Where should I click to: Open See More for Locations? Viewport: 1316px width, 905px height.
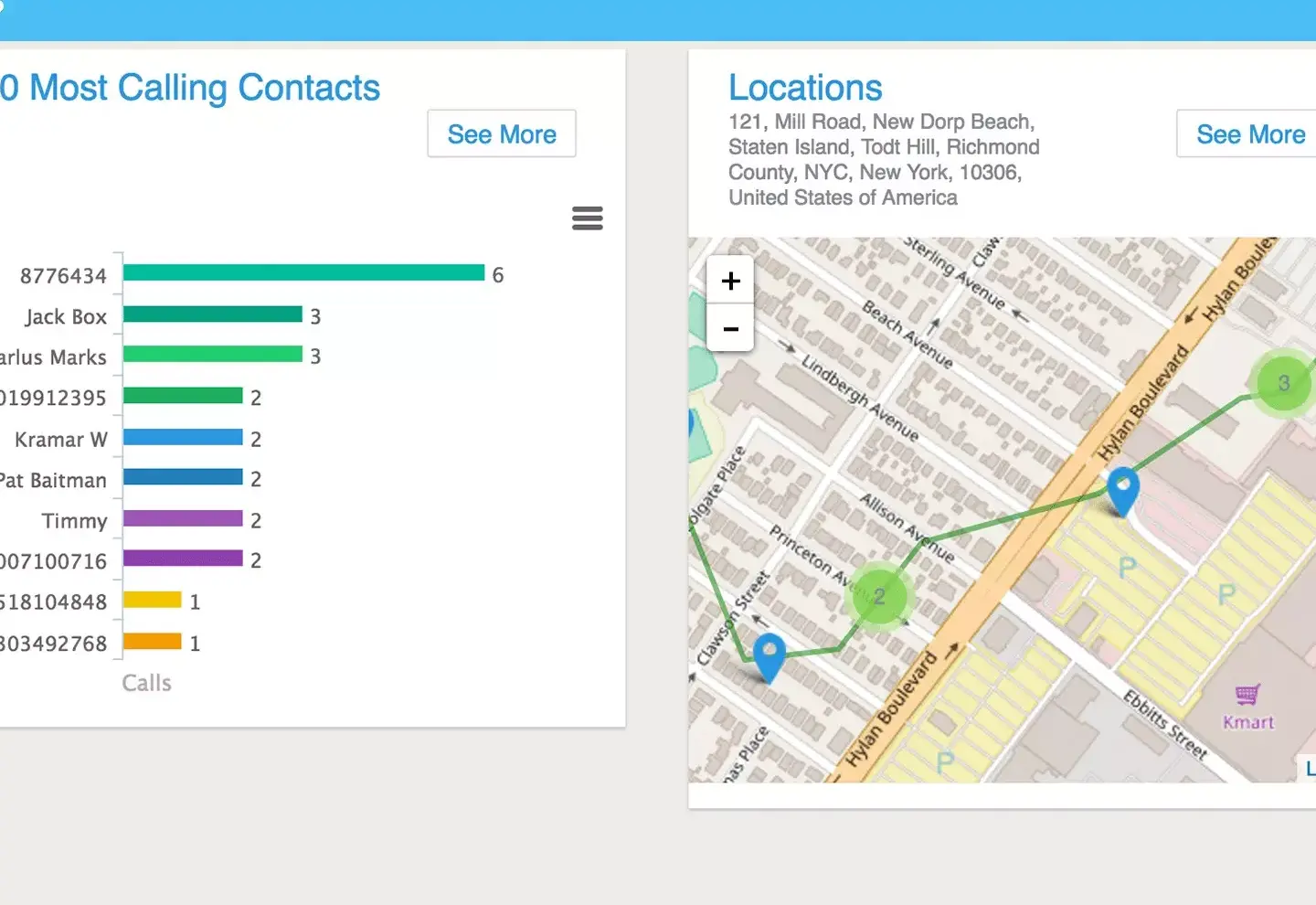(1249, 134)
